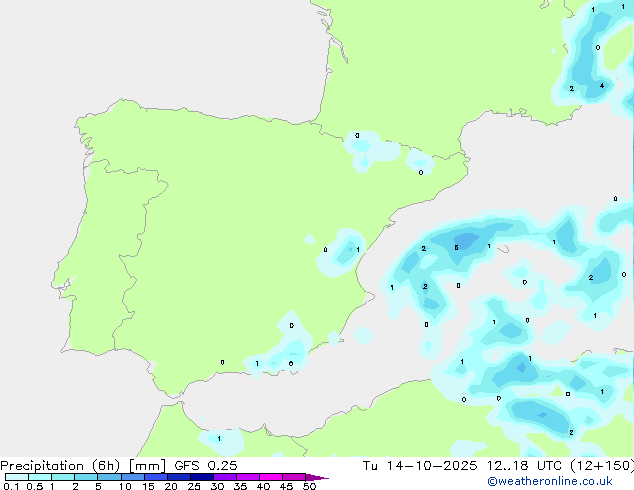Click the legend tick label '0.1'
The image size is (634, 490).
coord(11,486)
